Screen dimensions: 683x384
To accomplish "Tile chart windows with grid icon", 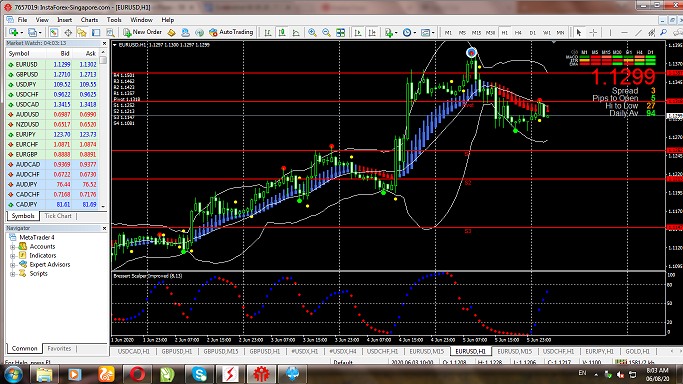I will click(x=340, y=32).
